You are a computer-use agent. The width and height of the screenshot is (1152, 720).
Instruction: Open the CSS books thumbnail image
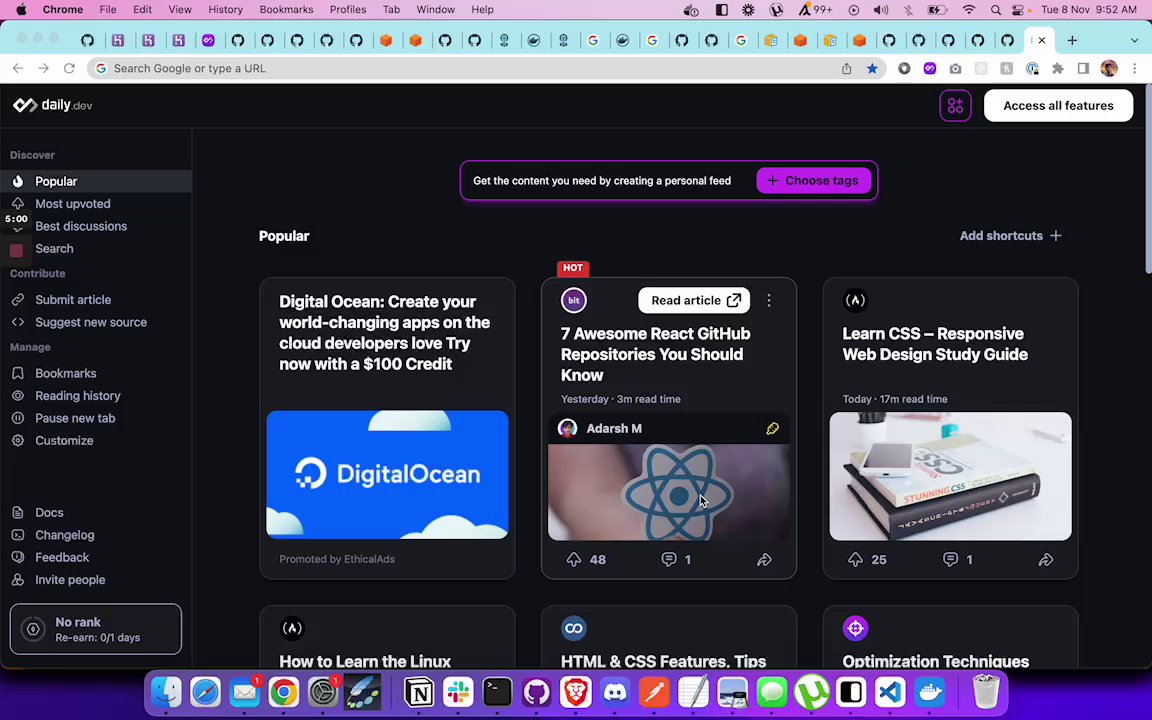click(x=950, y=476)
